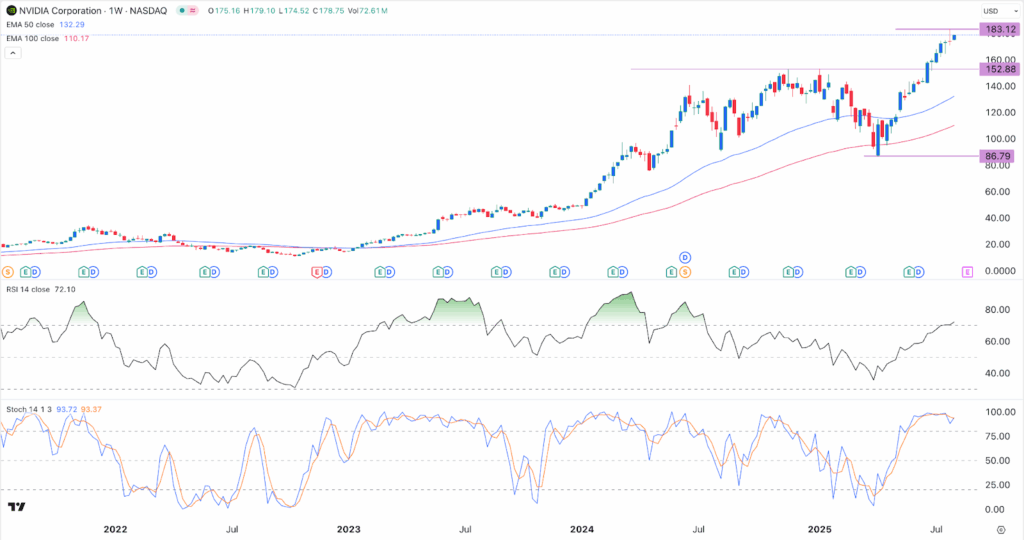
Task: Click the 75.00 Stoch axis label
Action: (x=998, y=436)
